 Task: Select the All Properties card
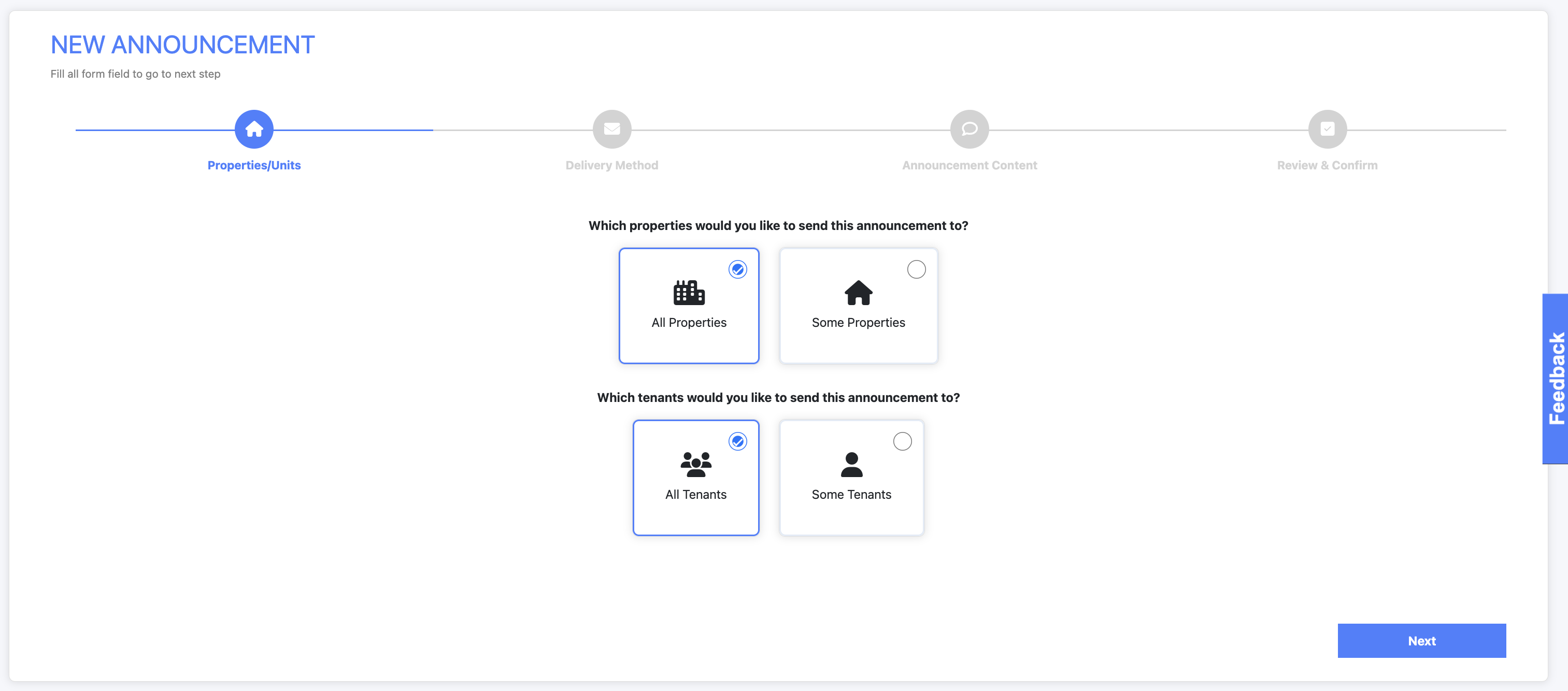(x=689, y=306)
